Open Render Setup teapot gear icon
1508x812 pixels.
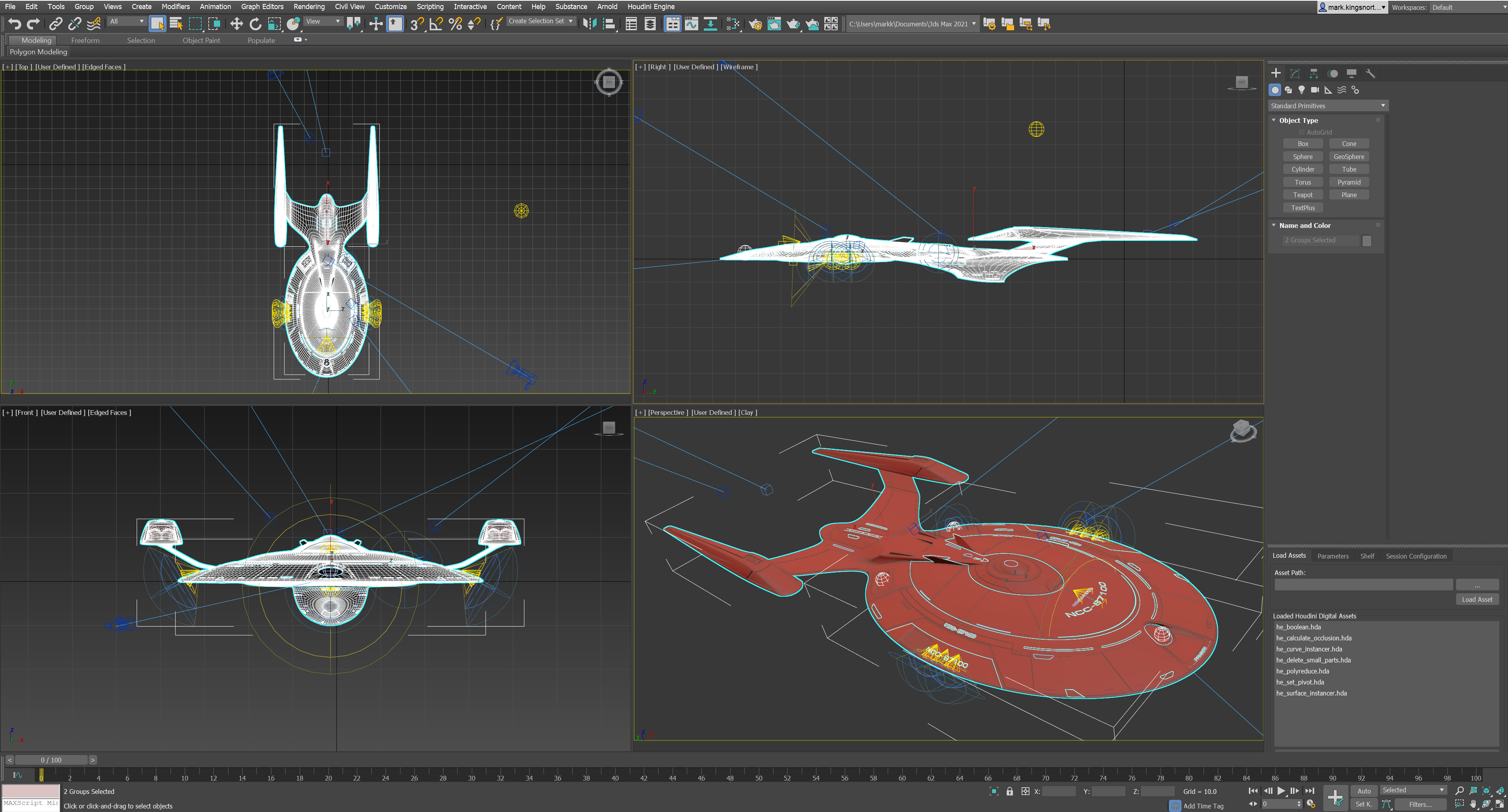click(755, 24)
